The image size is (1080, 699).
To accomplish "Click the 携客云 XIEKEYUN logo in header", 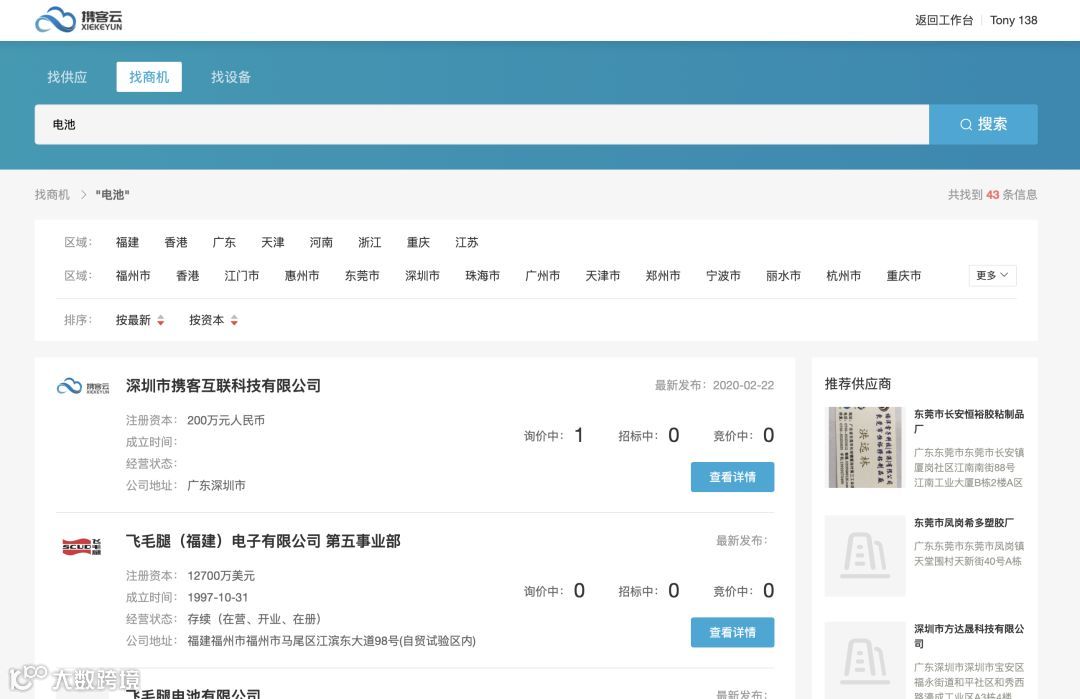I will click(79, 20).
